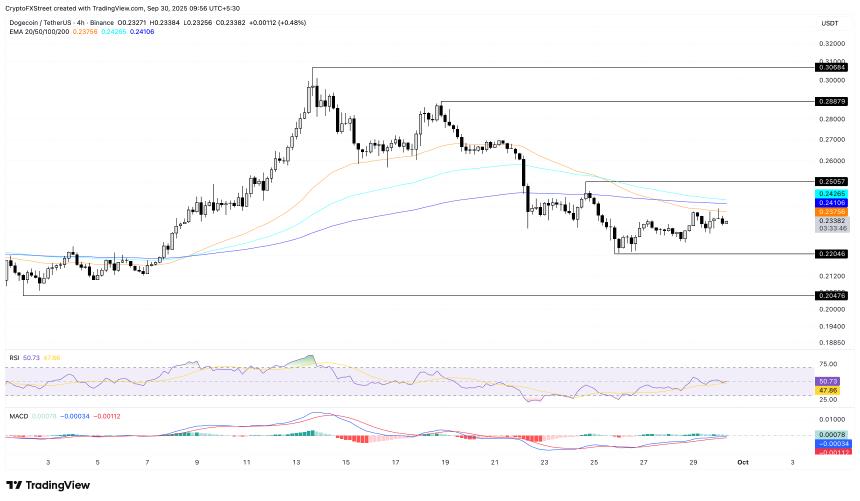The height and width of the screenshot is (501, 860).
Task: Click date label 7 on the time axis
Action: point(147,463)
